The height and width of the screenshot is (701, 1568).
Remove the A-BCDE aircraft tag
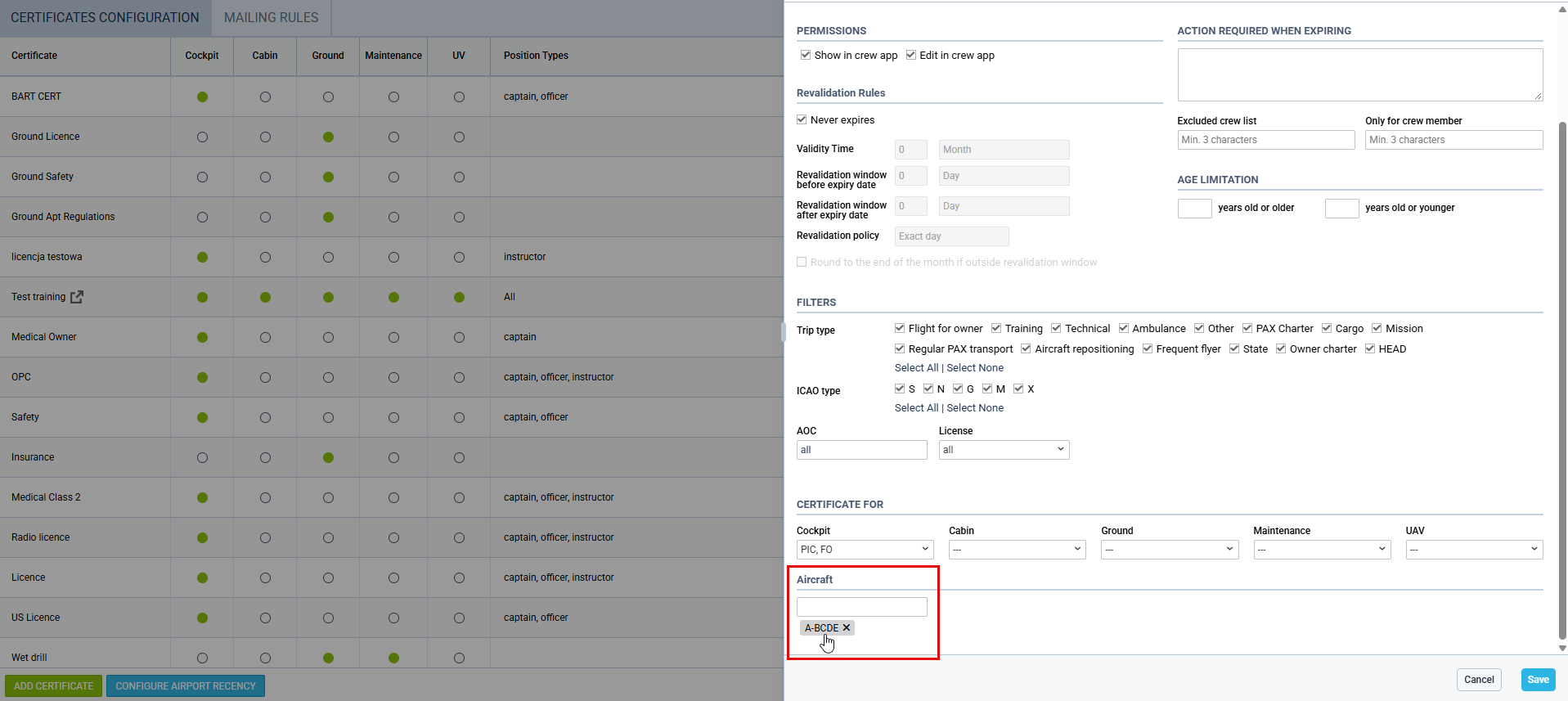pyautogui.click(x=847, y=627)
